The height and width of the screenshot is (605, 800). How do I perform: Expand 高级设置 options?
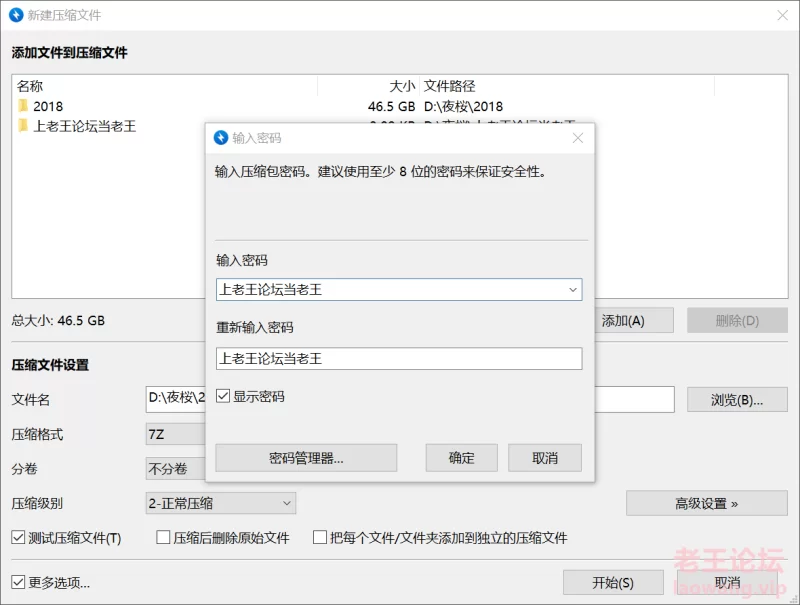pos(706,503)
